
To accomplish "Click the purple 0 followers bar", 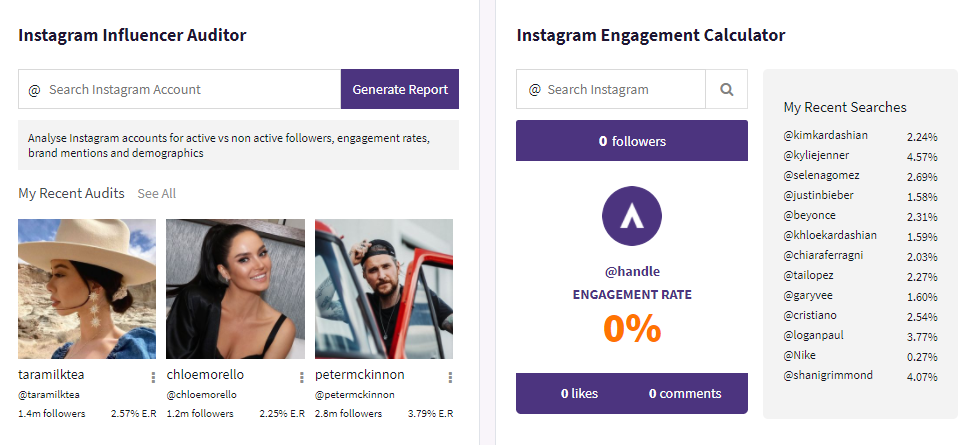I will 632,141.
